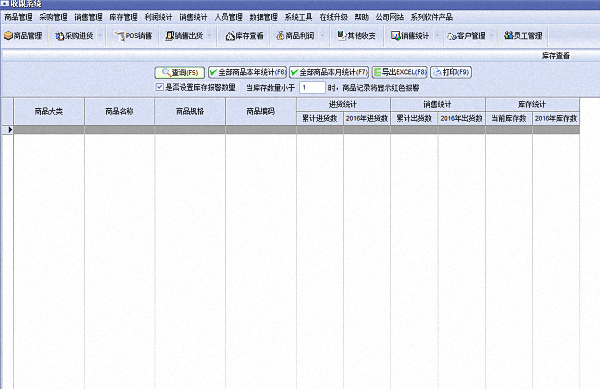Open the 采购管理 menu
Image resolution: width=600 pixels, height=389 pixels.
(x=53, y=17)
